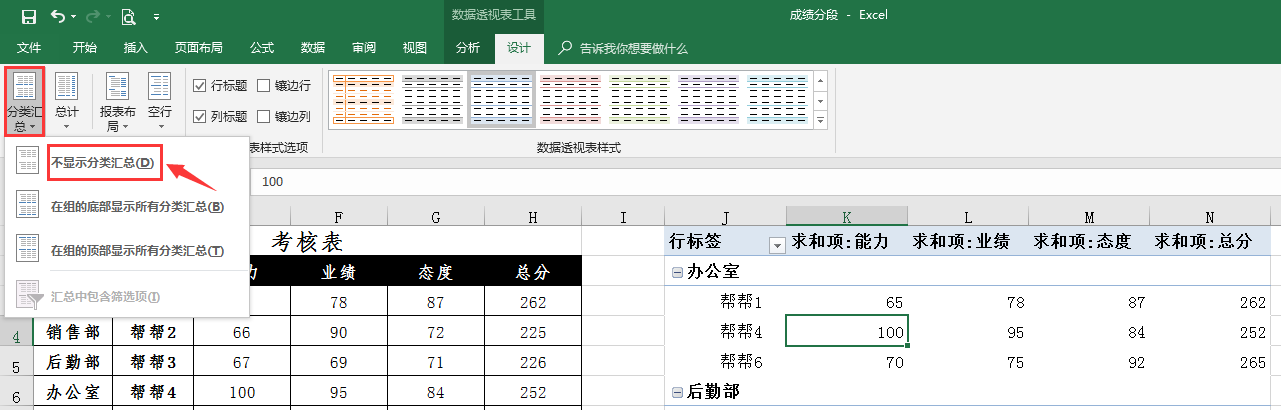The height and width of the screenshot is (410, 1281).
Task: Click the 求和项:总分 header cell
Action: click(1211, 241)
